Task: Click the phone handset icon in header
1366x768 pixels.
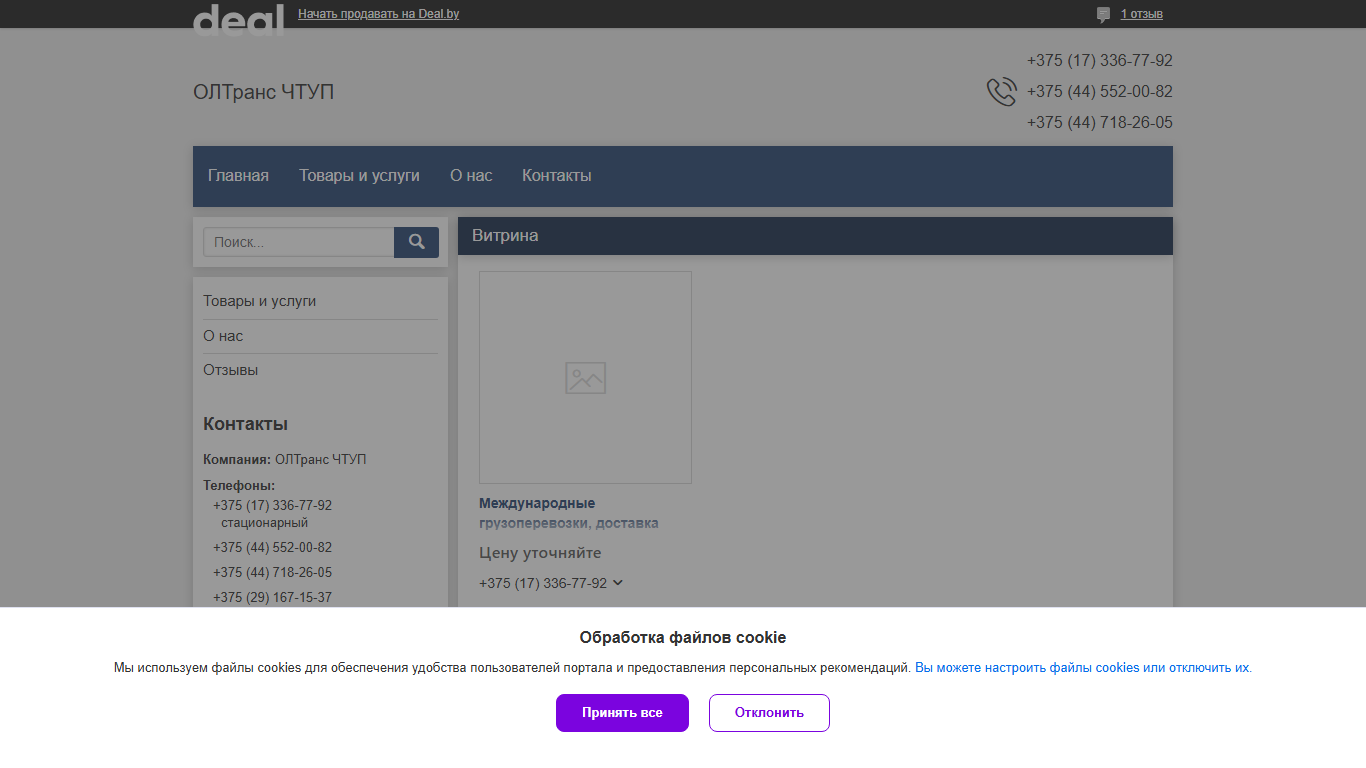Action: coord(1001,92)
